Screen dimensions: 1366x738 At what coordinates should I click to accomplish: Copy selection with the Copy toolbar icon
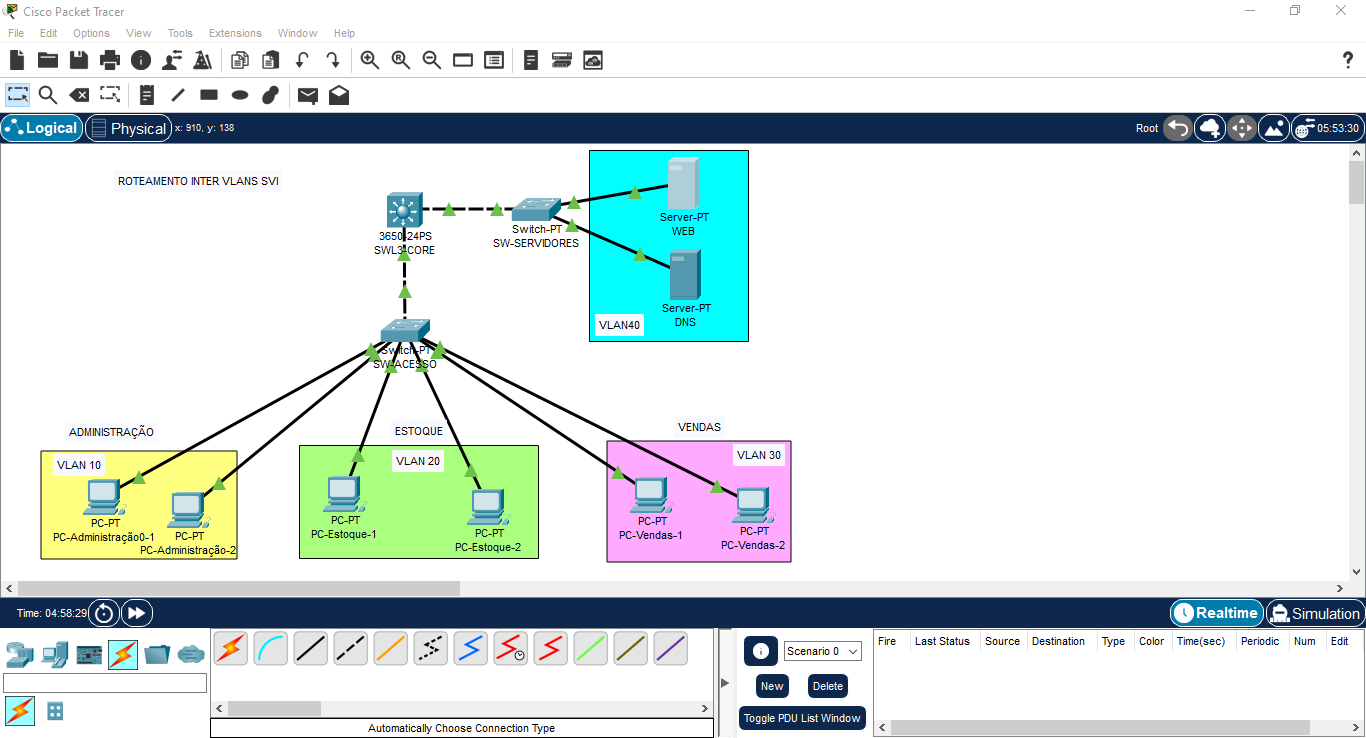240,60
